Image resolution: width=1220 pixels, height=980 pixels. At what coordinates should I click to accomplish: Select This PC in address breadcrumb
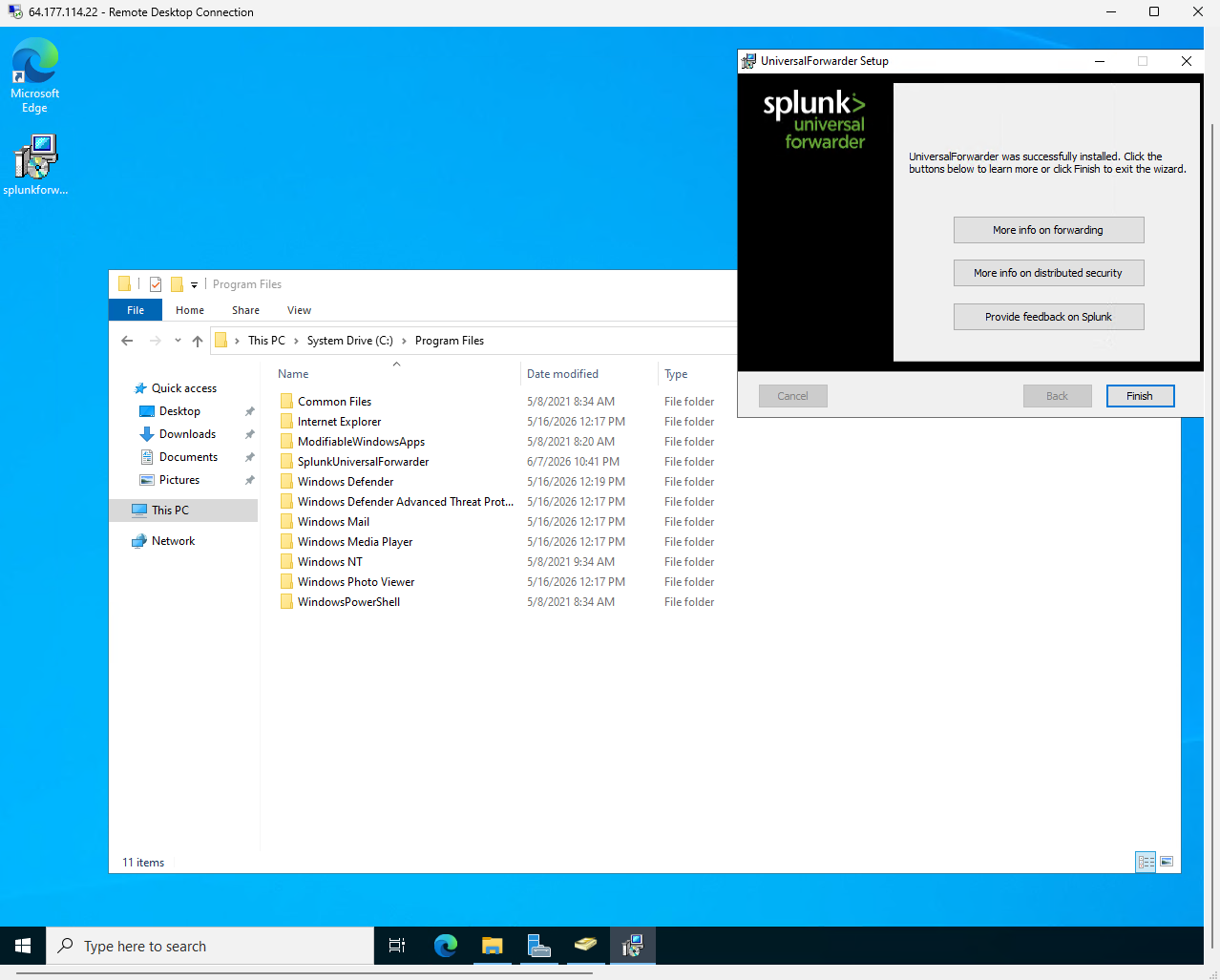266,341
